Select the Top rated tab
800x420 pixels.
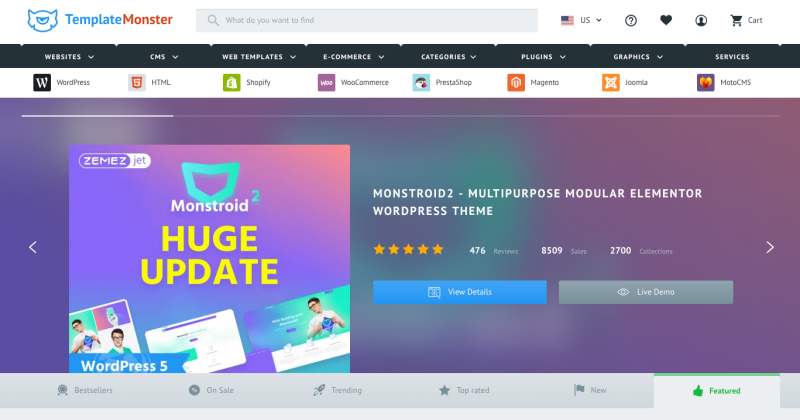[x=464, y=390]
